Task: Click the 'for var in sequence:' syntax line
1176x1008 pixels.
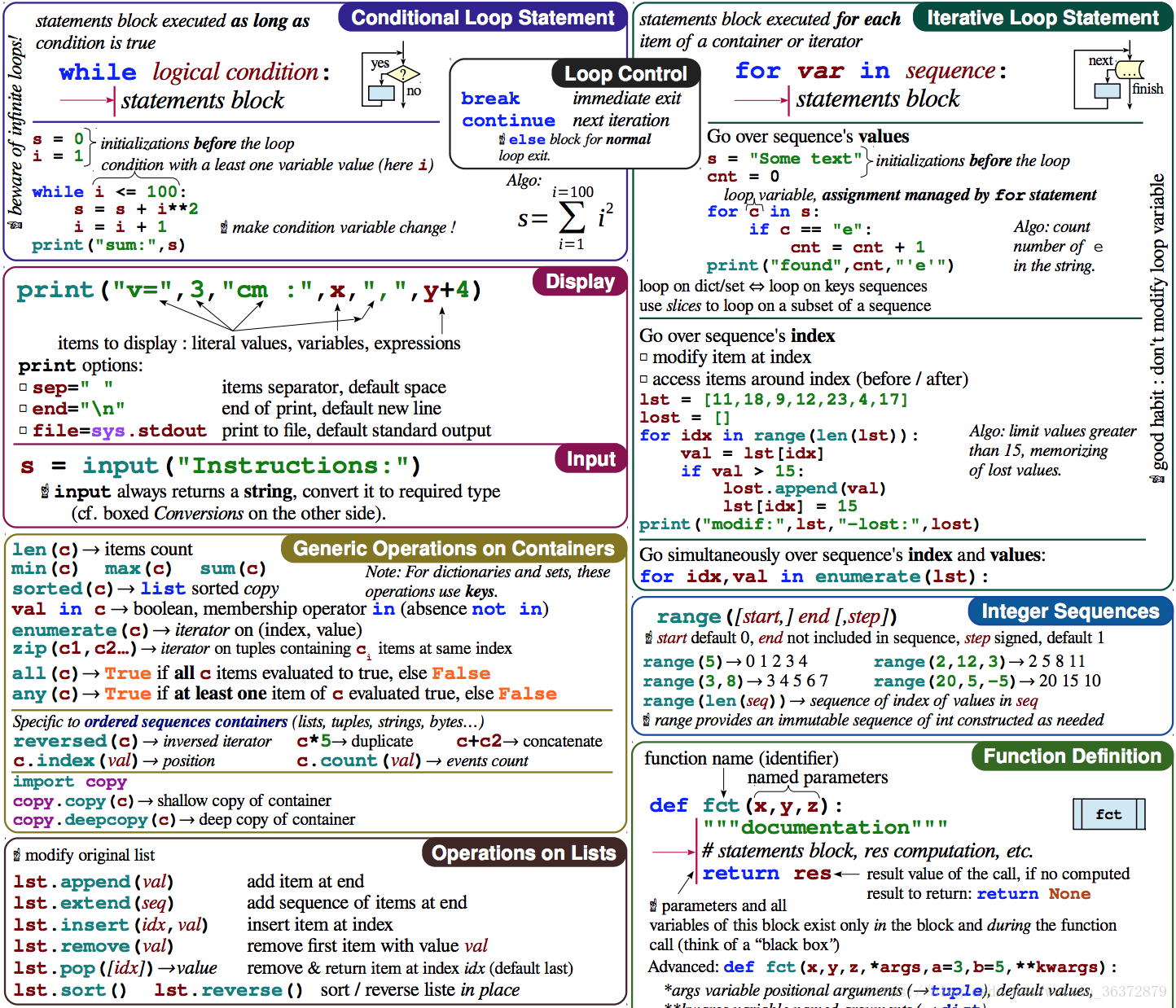Action: point(871,71)
